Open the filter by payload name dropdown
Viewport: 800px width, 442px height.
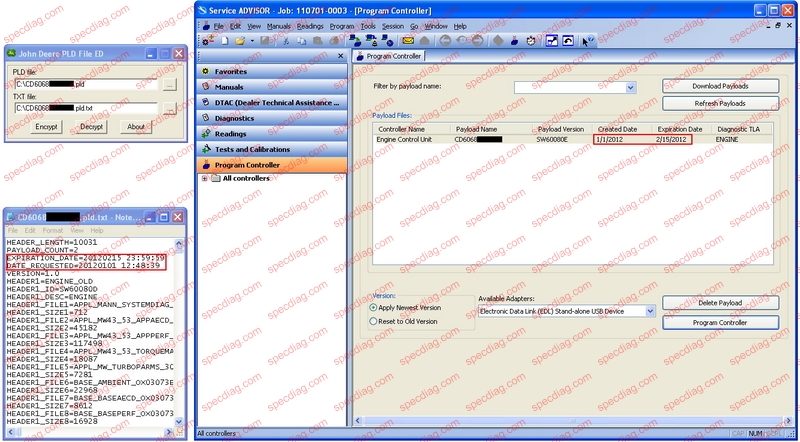coord(631,88)
